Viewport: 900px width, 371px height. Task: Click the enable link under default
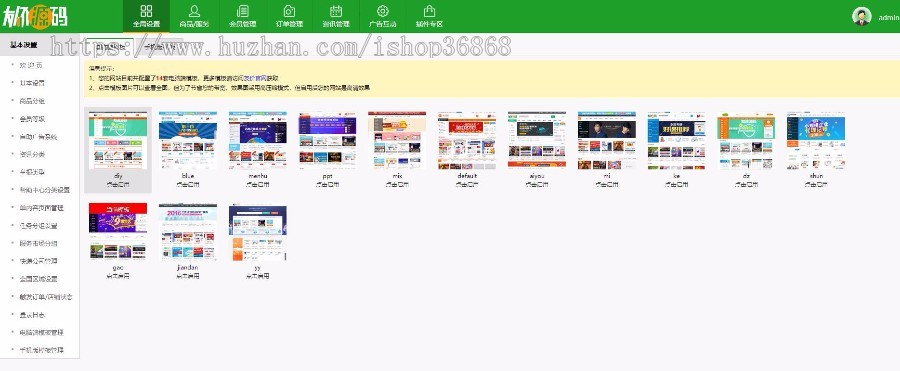[x=467, y=185]
